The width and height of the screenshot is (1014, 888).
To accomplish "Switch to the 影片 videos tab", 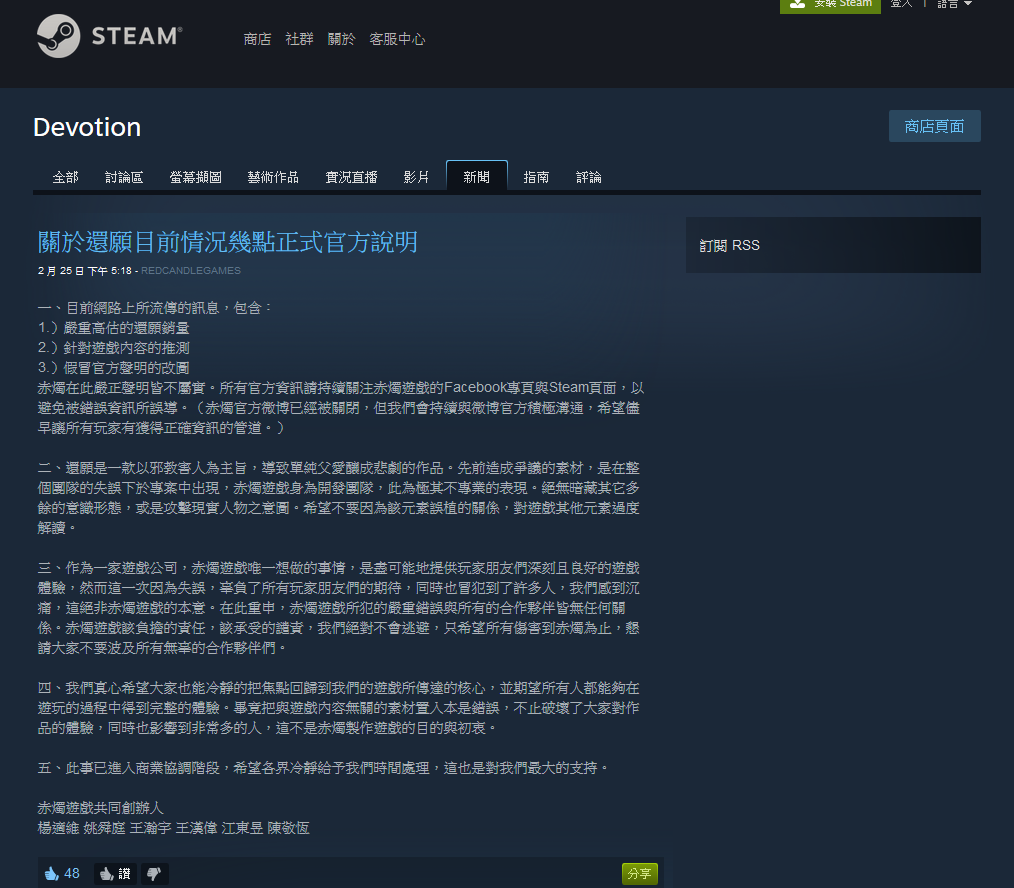I will pos(416,177).
